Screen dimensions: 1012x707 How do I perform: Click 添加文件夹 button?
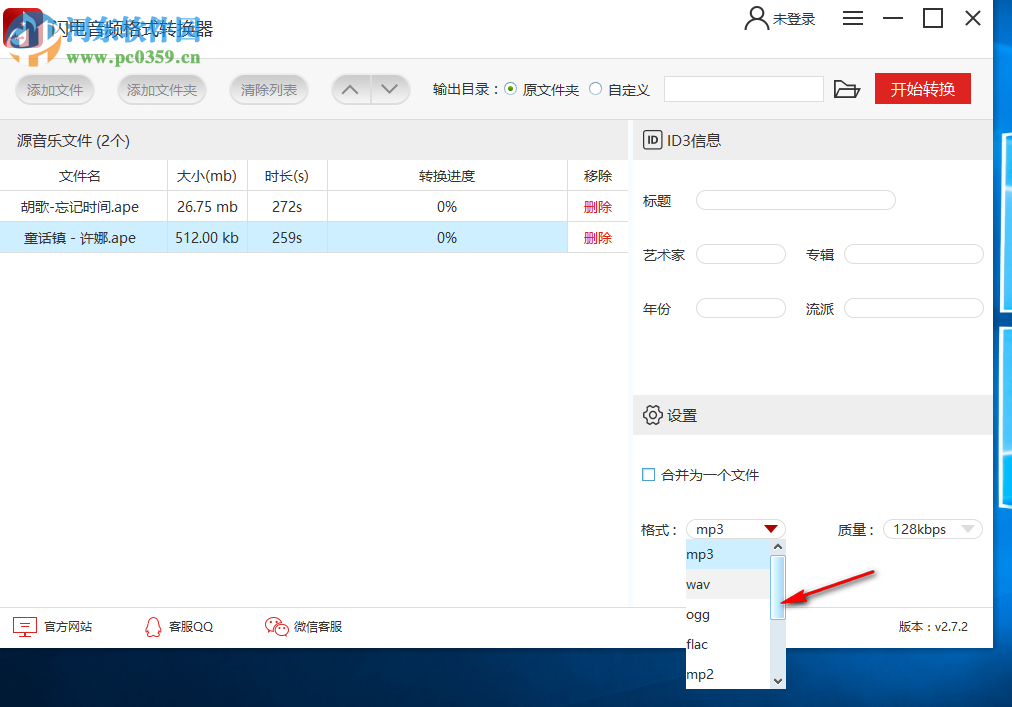pyautogui.click(x=161, y=90)
